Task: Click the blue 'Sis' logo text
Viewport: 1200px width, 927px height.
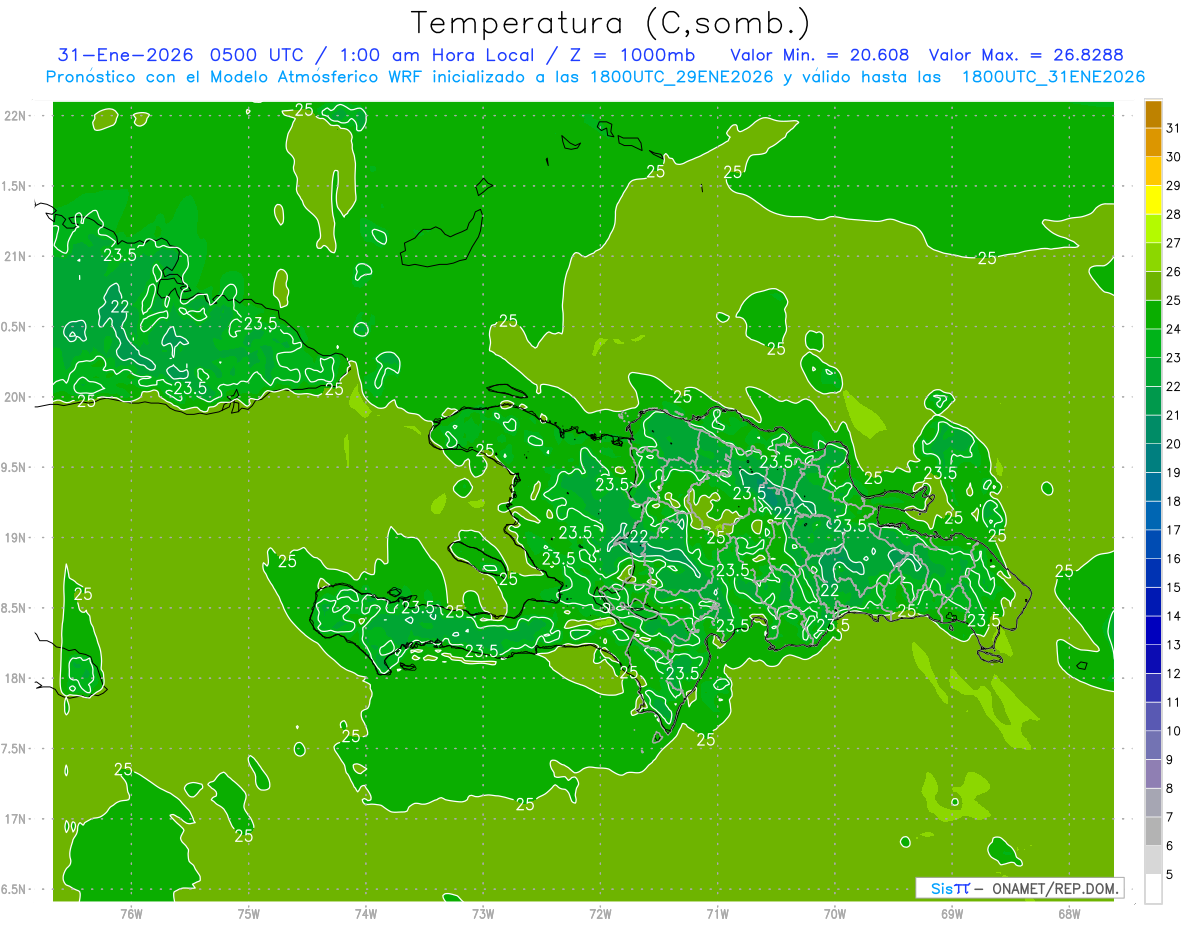Action: pyautogui.click(x=943, y=888)
